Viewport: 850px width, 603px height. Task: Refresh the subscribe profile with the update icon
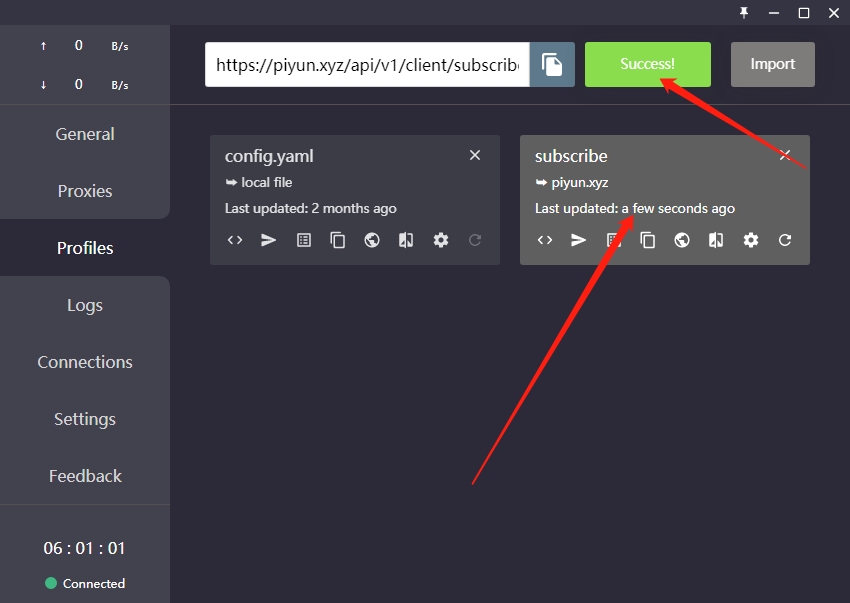pyautogui.click(x=785, y=240)
